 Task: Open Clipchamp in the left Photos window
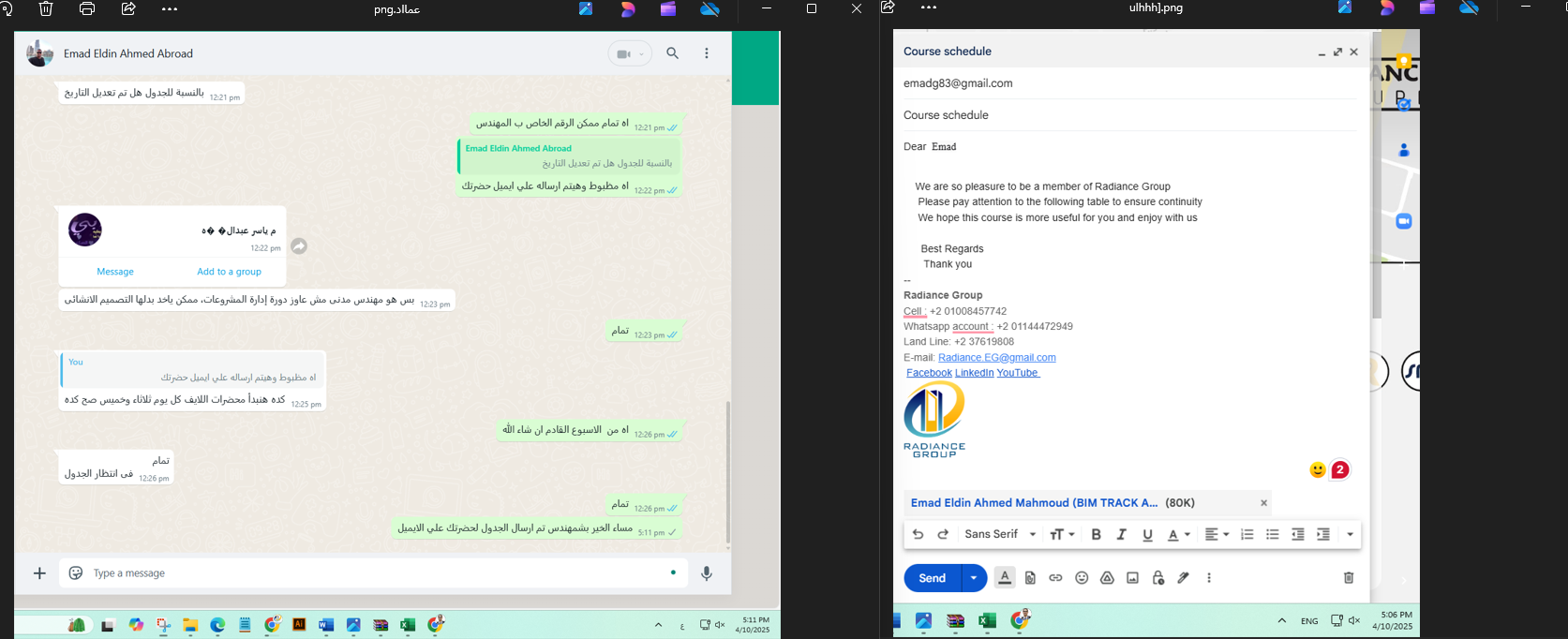(668, 8)
